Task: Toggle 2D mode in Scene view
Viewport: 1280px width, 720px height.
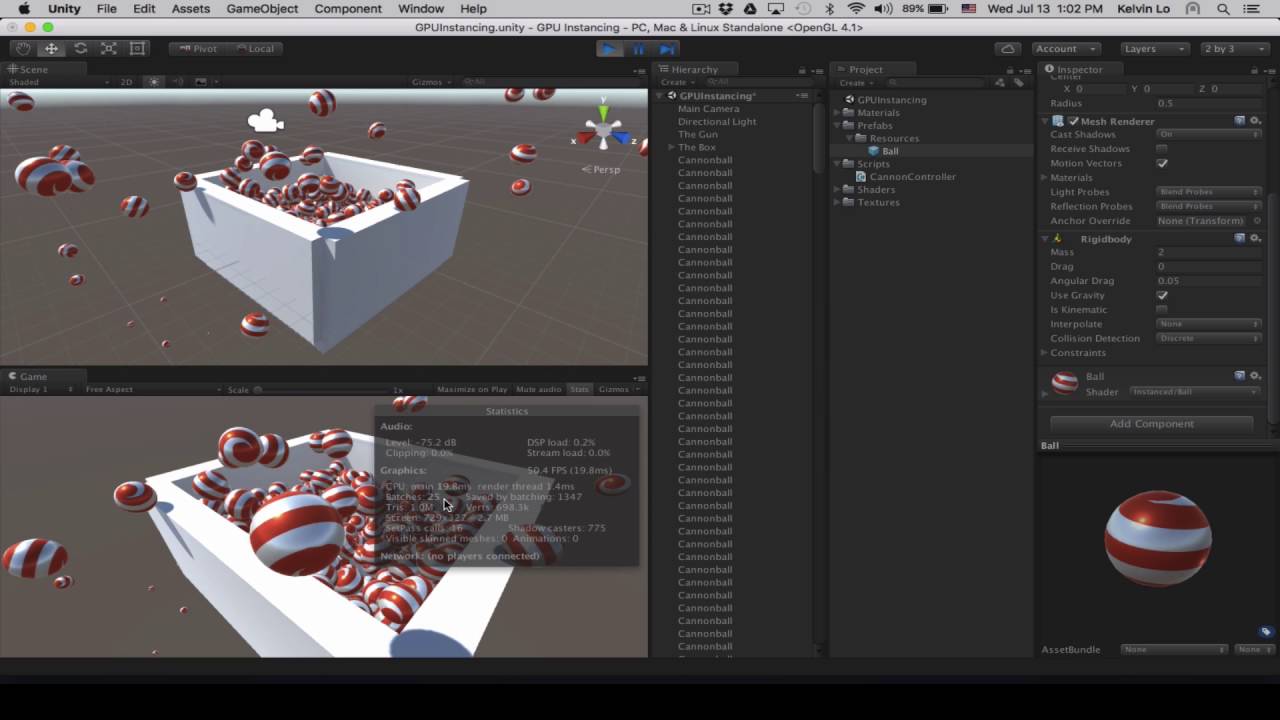Action: (126, 82)
